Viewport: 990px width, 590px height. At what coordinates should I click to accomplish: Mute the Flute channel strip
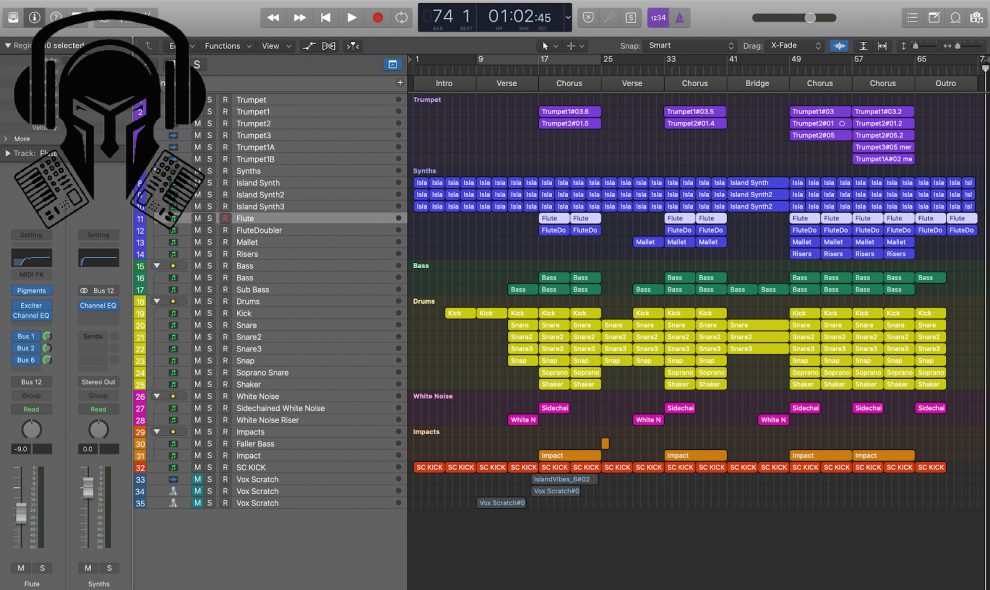pyautogui.click(x=21, y=568)
